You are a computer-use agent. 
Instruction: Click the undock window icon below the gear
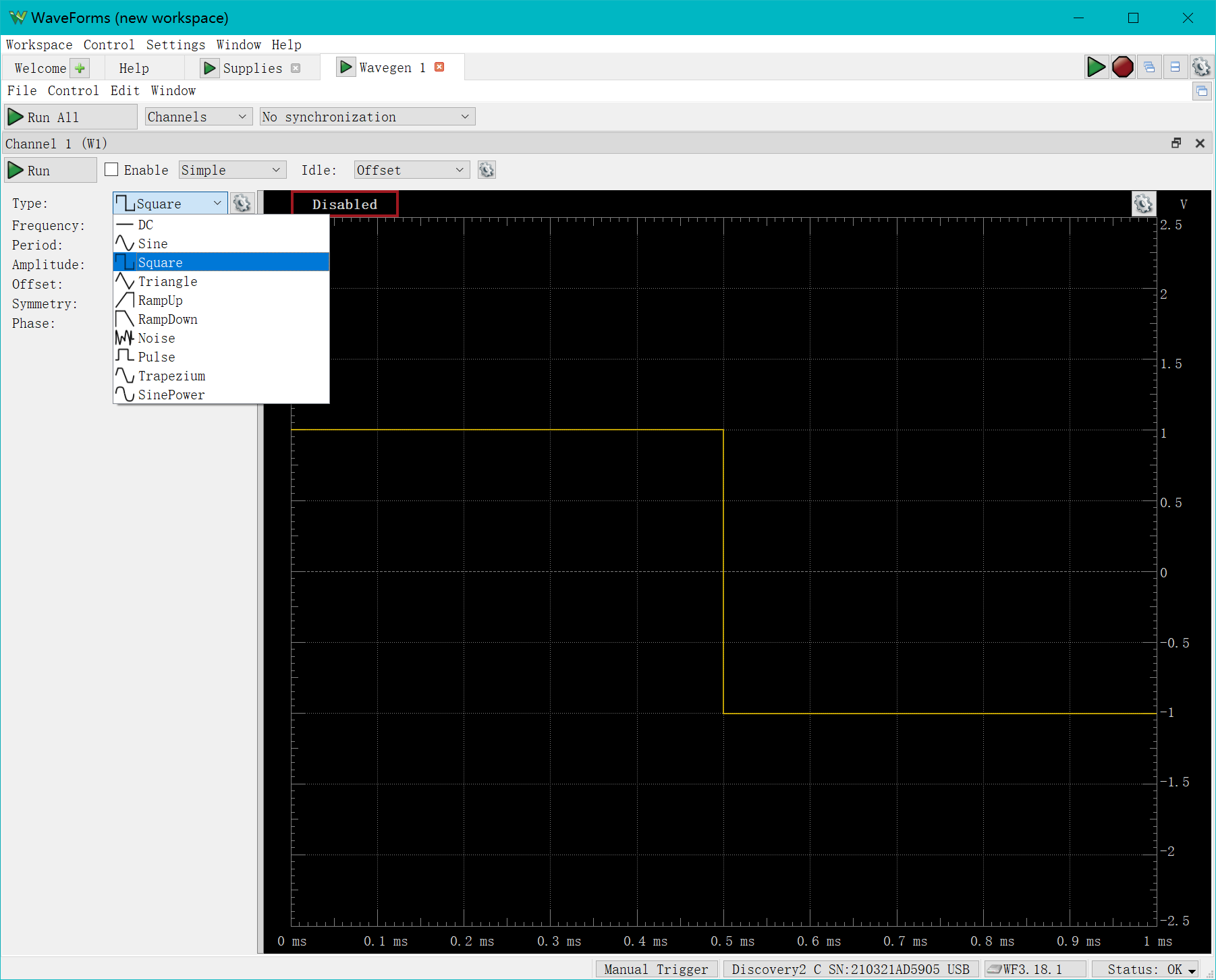click(1202, 91)
